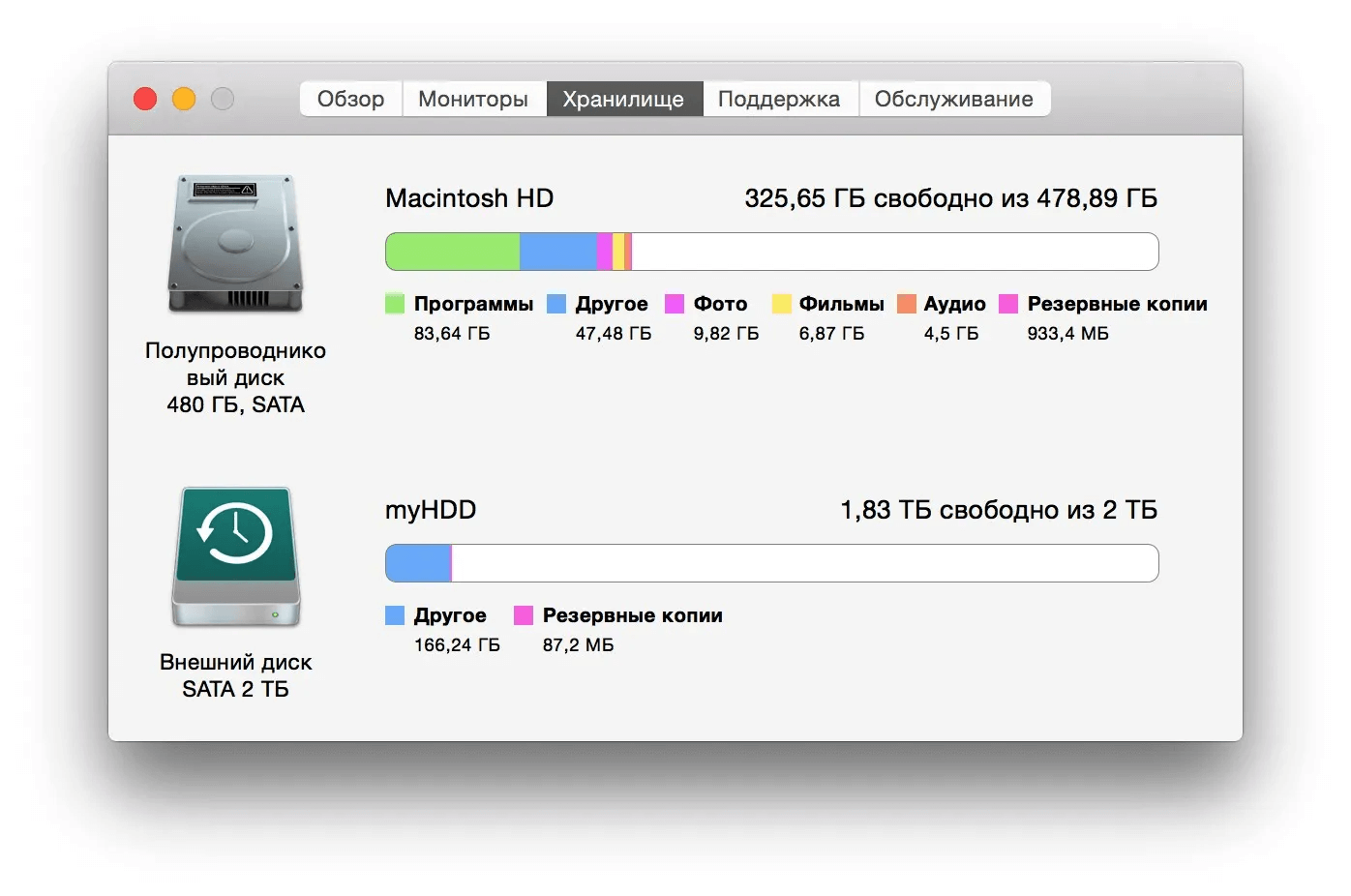Close the window with the red button
1351x896 pixels.
point(145,99)
